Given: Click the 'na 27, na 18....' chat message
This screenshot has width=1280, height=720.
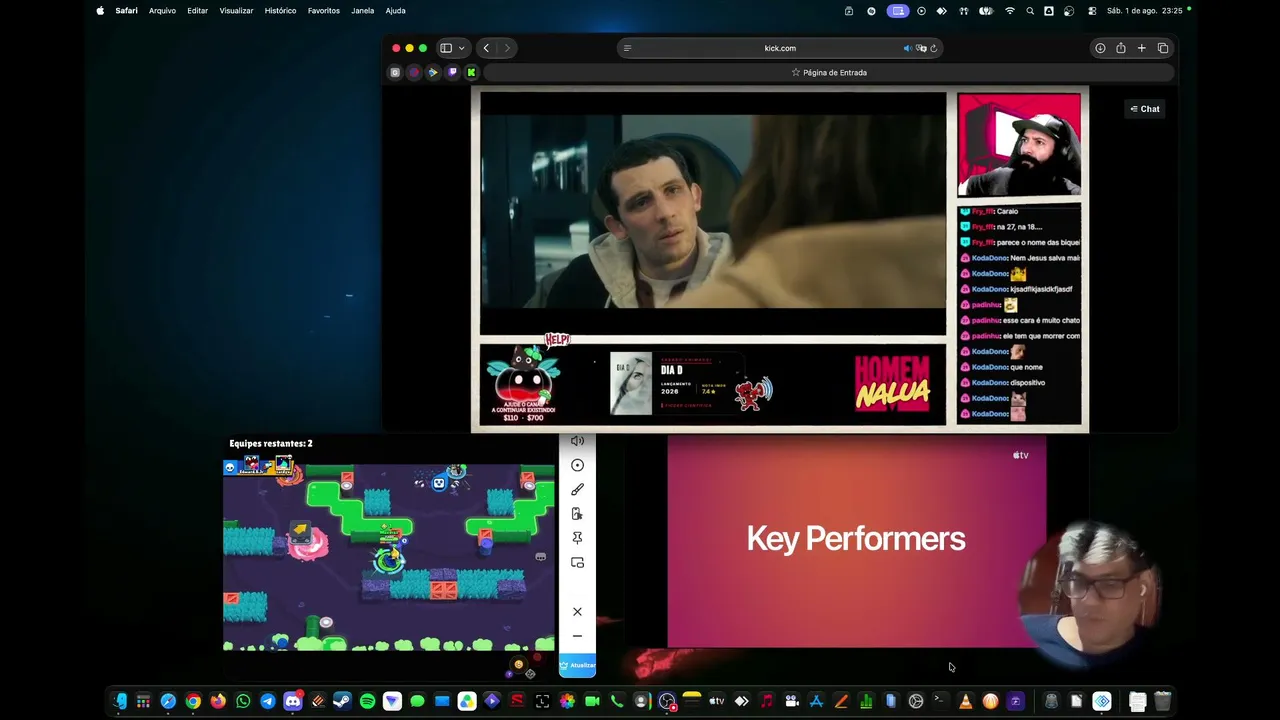Looking at the screenshot, I should click(x=1001, y=227).
